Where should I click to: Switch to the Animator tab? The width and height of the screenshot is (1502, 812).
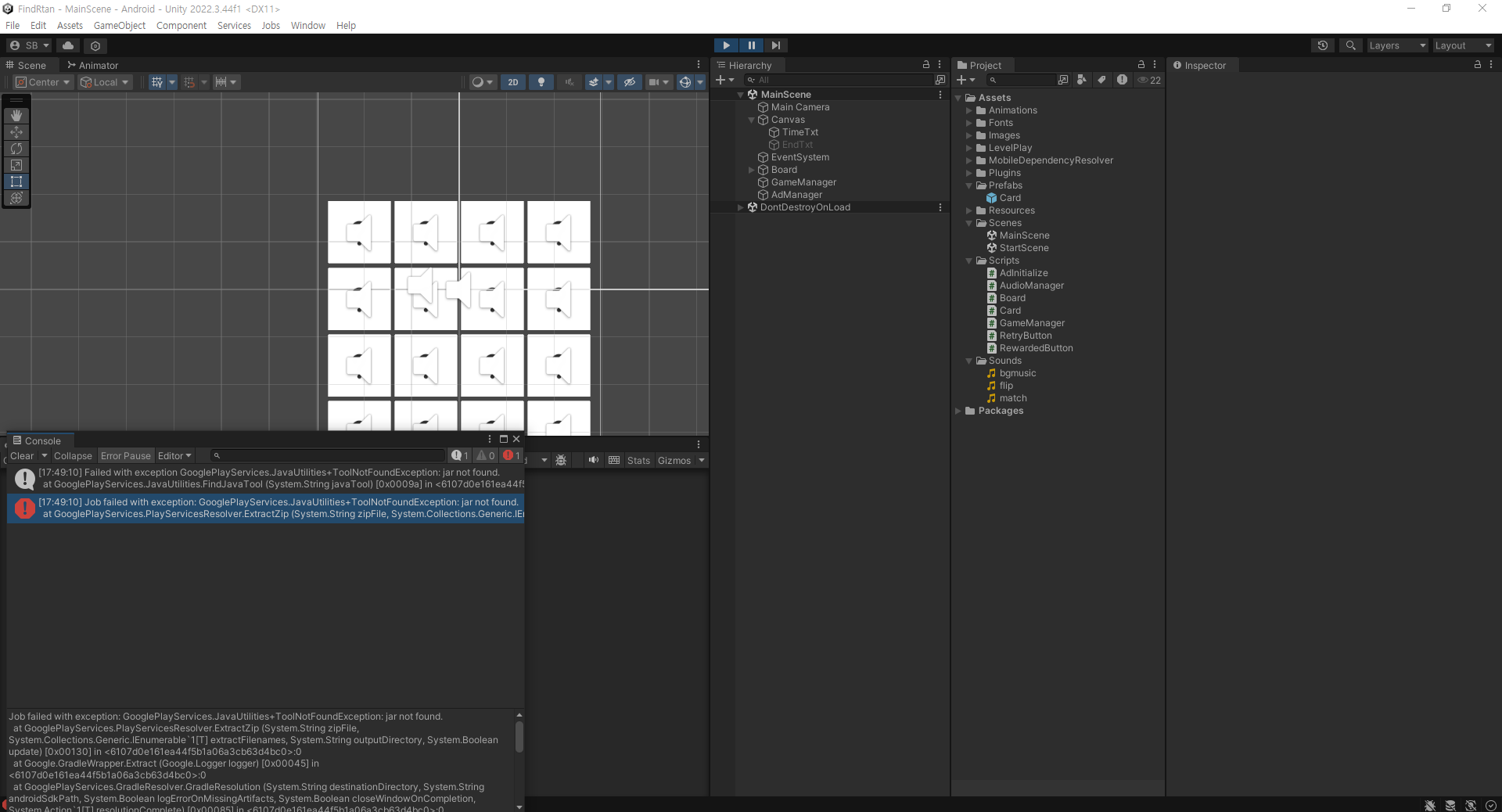[92, 65]
